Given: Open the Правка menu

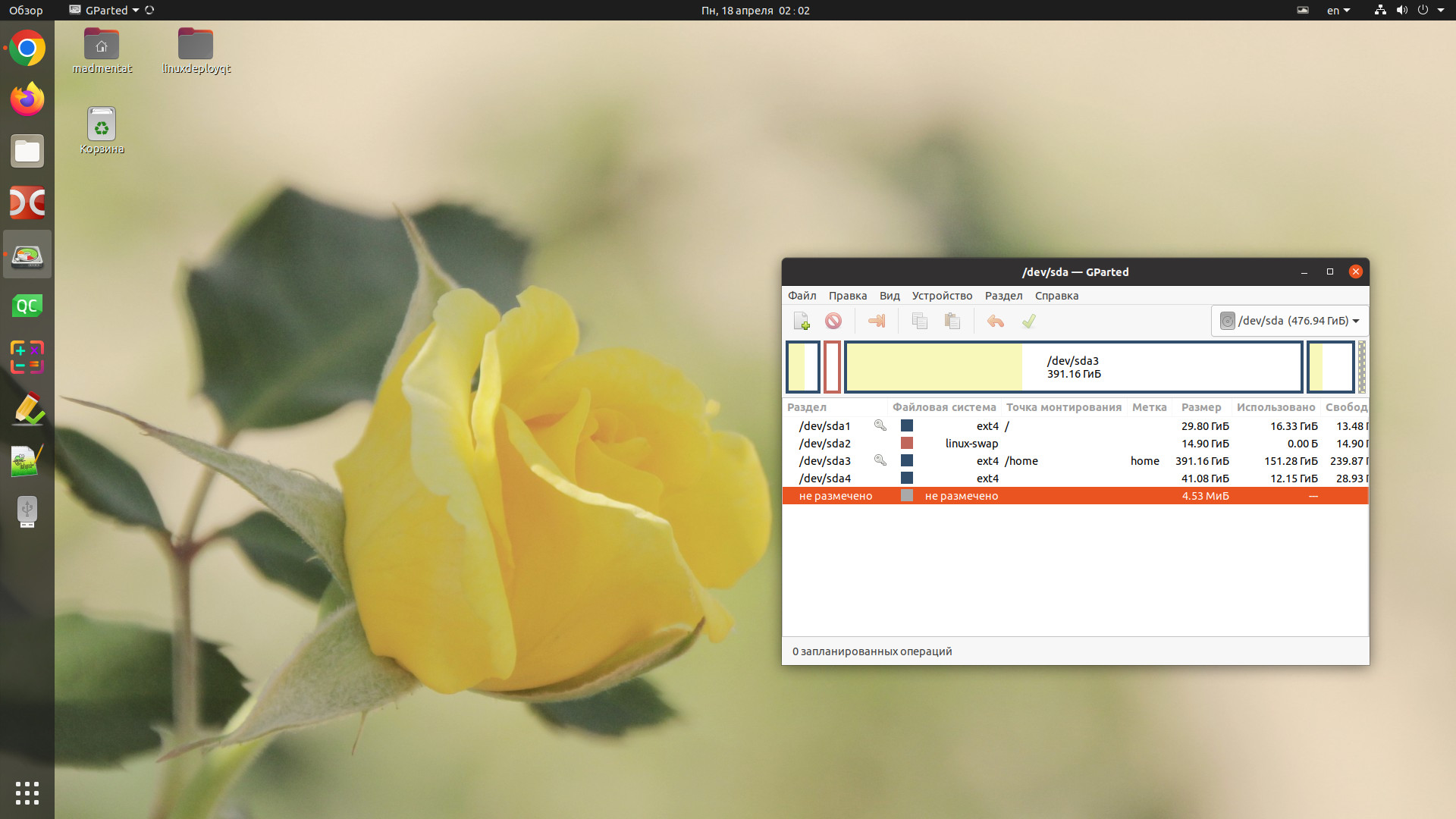Looking at the screenshot, I should pyautogui.click(x=847, y=296).
